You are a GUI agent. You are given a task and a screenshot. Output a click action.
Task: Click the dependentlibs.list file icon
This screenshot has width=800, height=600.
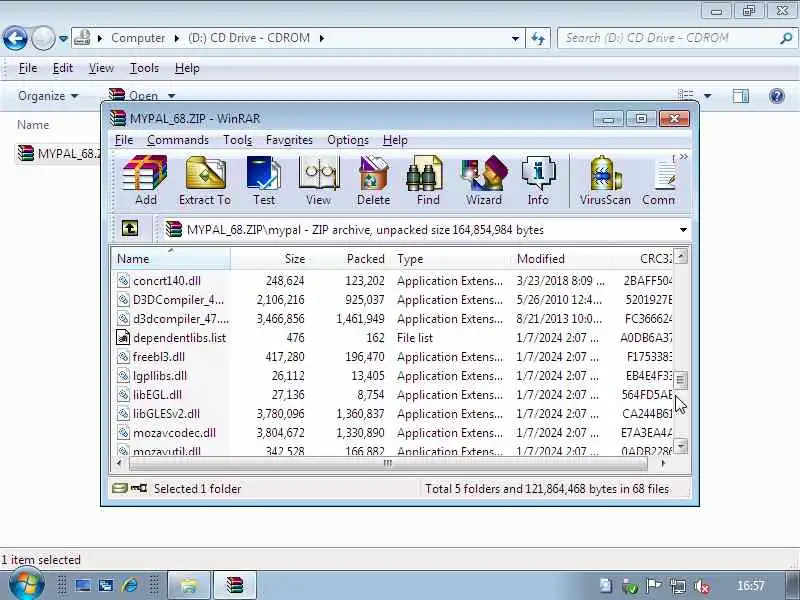123,337
